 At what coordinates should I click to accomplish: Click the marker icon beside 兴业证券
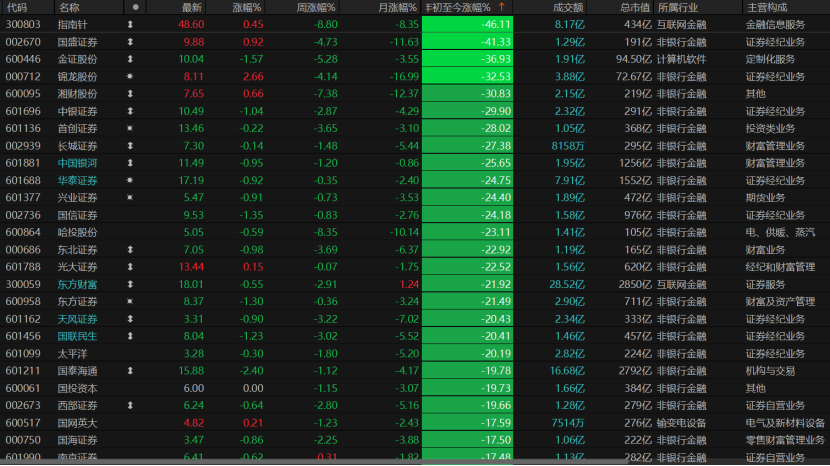(x=130, y=198)
